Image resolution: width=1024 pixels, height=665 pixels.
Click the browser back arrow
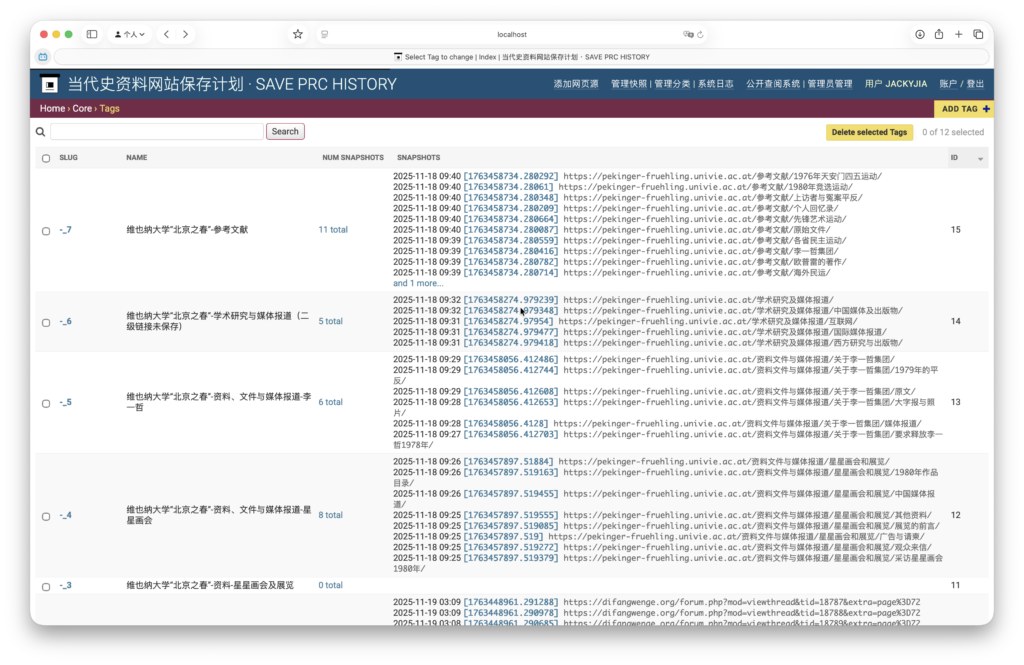coord(167,34)
